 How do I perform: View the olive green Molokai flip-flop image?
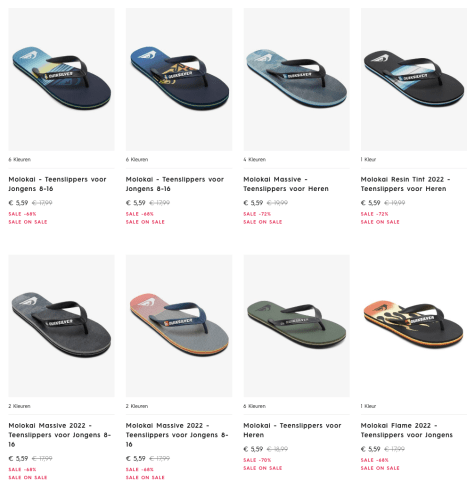[x=296, y=326]
